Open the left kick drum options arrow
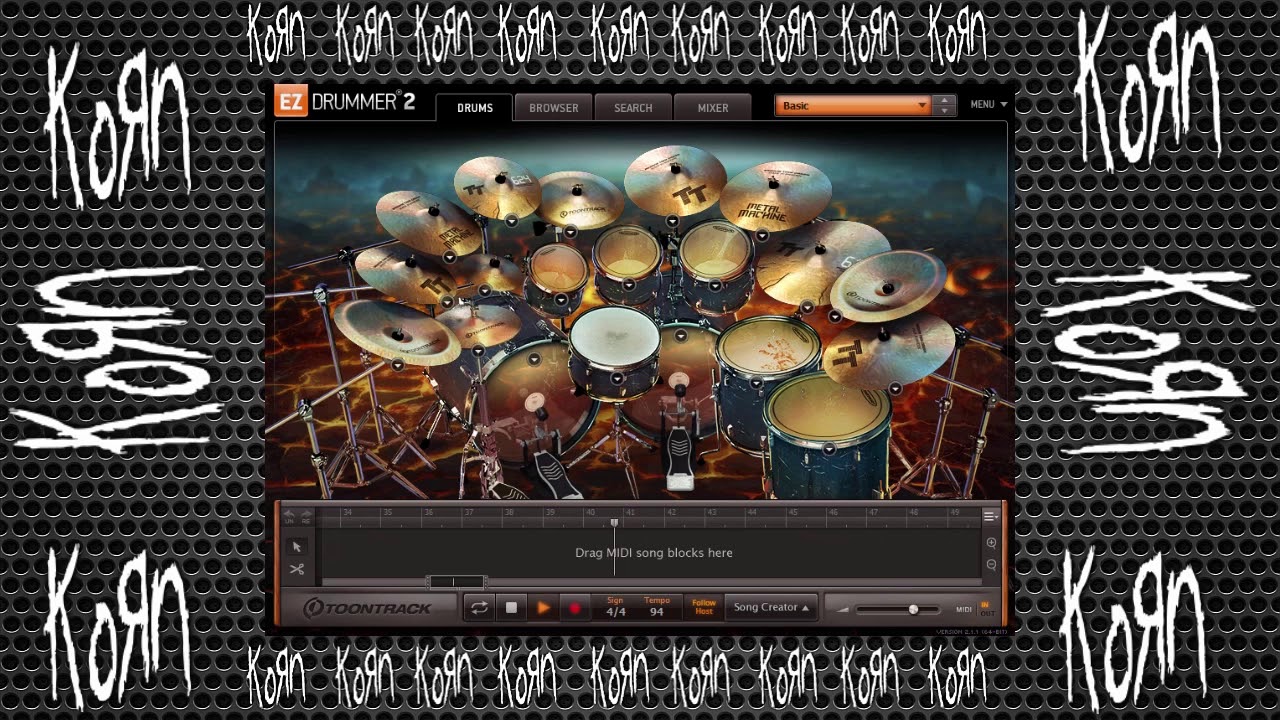 534,359
